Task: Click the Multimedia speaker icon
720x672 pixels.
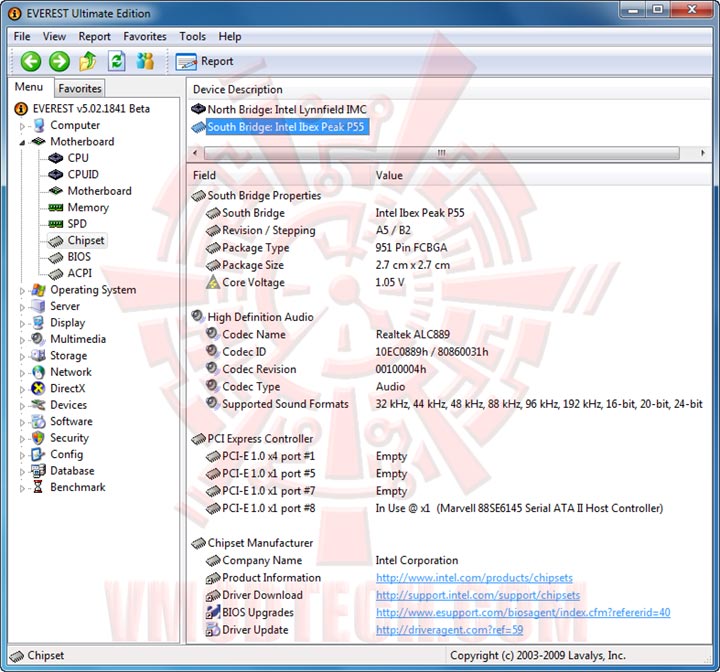Action: [37, 339]
